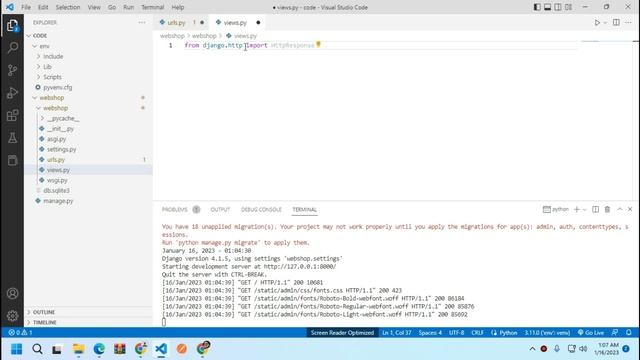This screenshot has height=360, width=640.
Task: Open the Explorer view in activity bar
Action: pyautogui.click(x=12, y=26)
